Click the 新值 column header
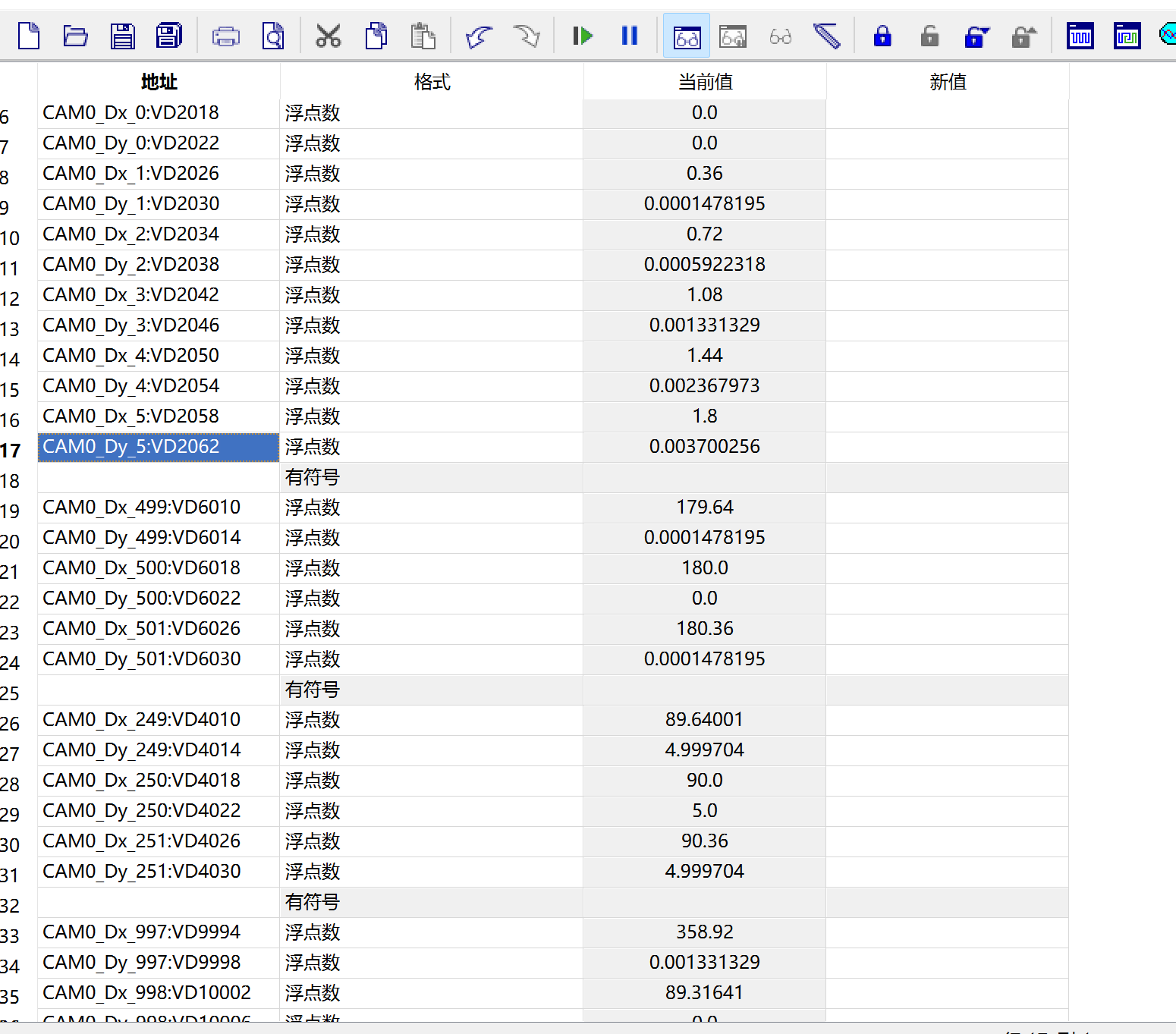 click(x=948, y=82)
